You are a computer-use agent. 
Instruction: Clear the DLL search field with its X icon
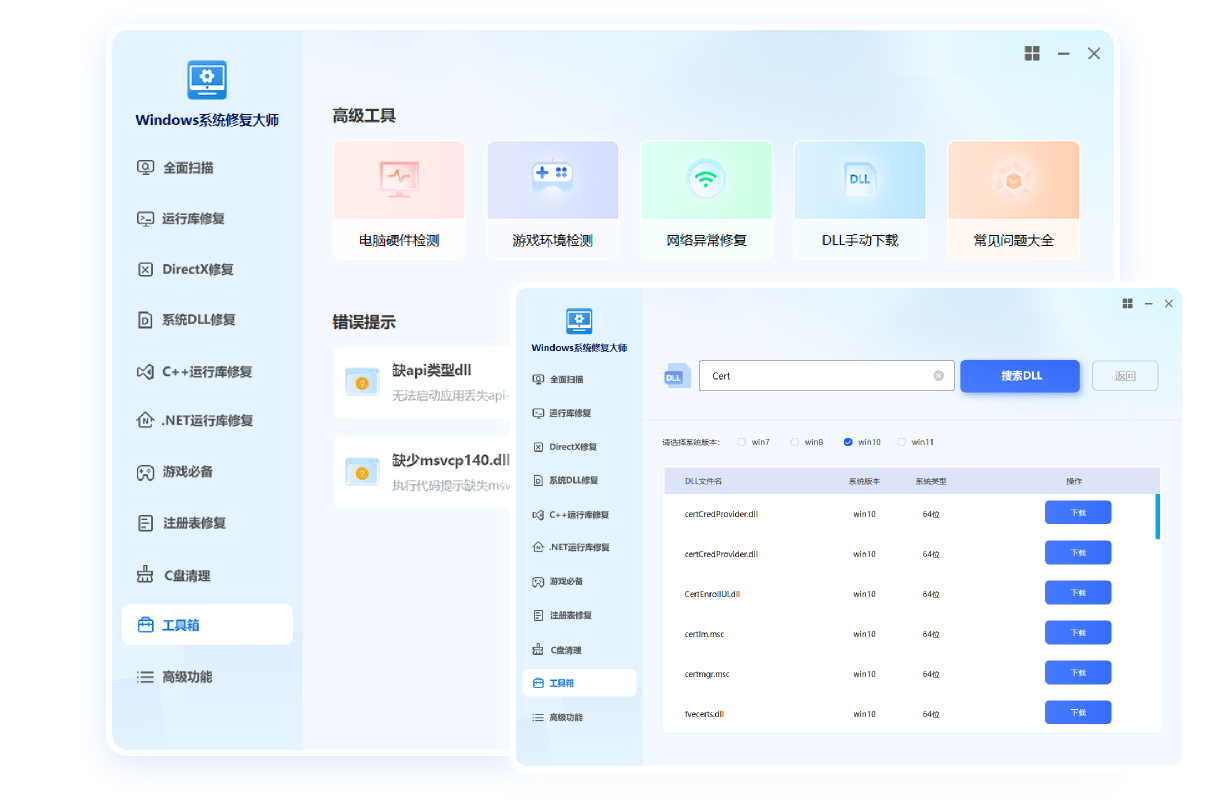pyautogui.click(x=938, y=376)
